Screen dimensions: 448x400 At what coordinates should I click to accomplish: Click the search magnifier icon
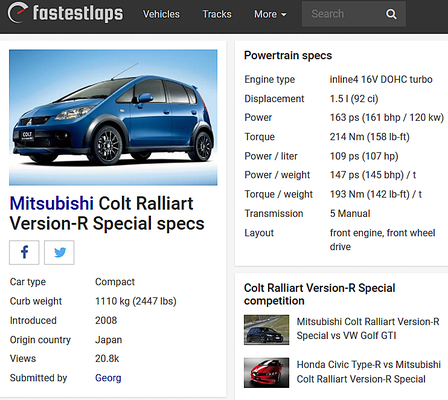tap(391, 14)
